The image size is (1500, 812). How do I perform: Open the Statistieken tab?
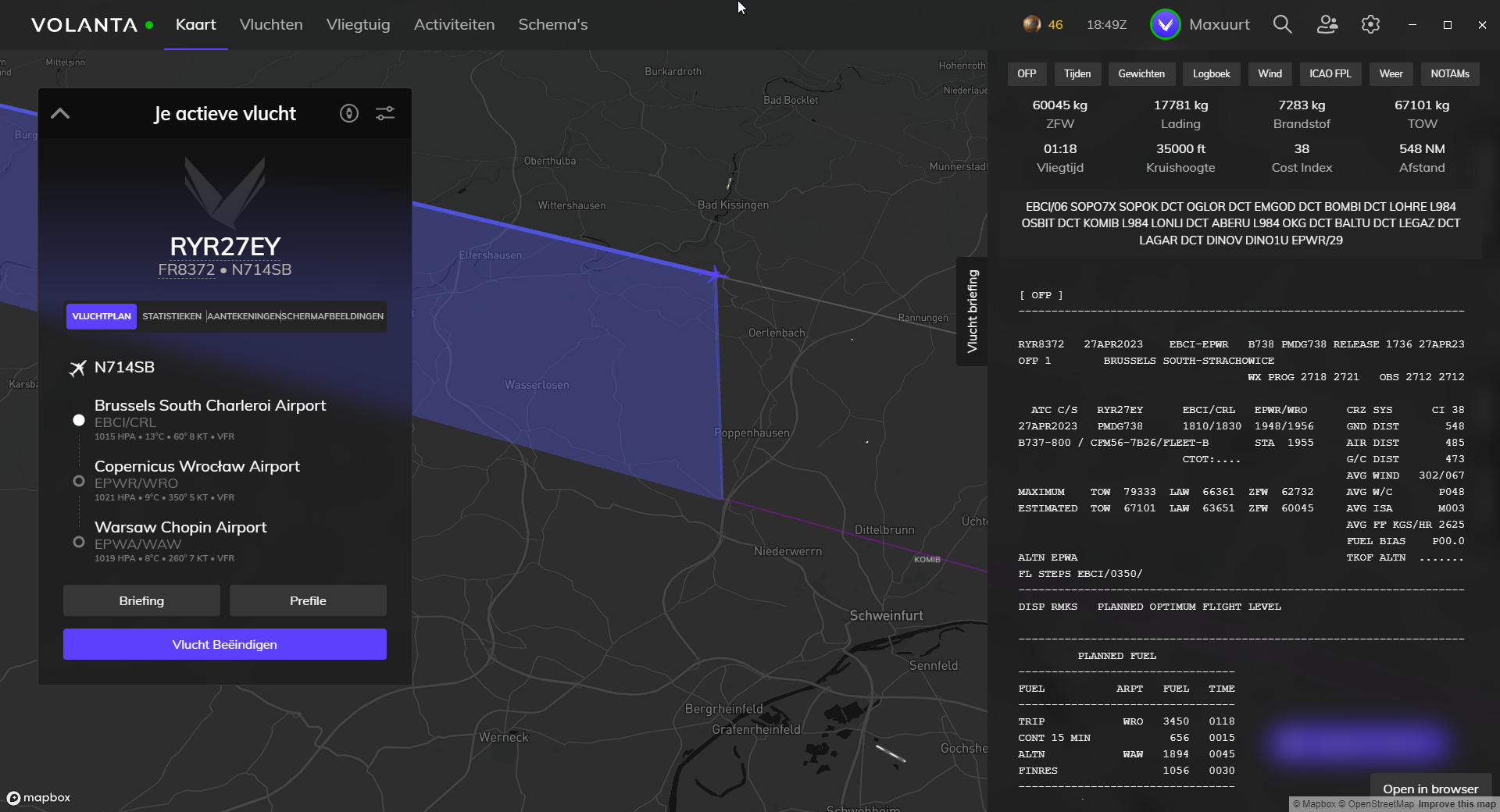172,317
